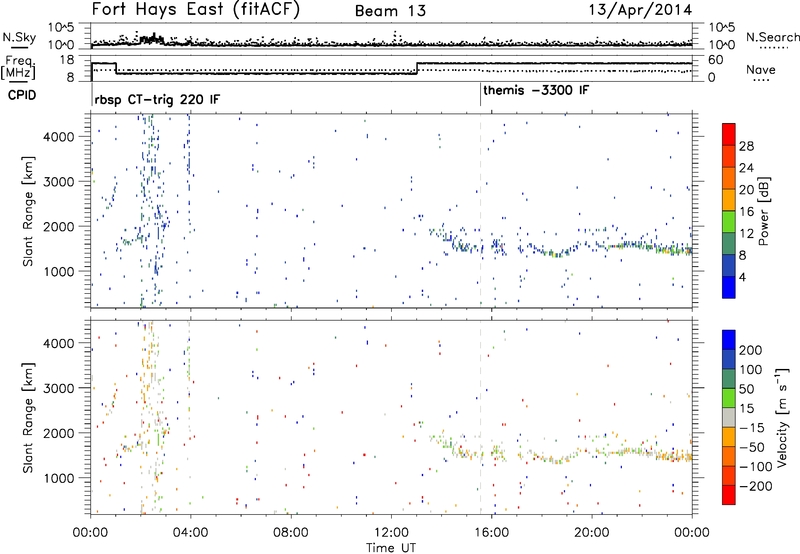Viewport: 800px width, 554px height.
Task: Click the 'themis -3300 IF' label
Action: (536, 91)
